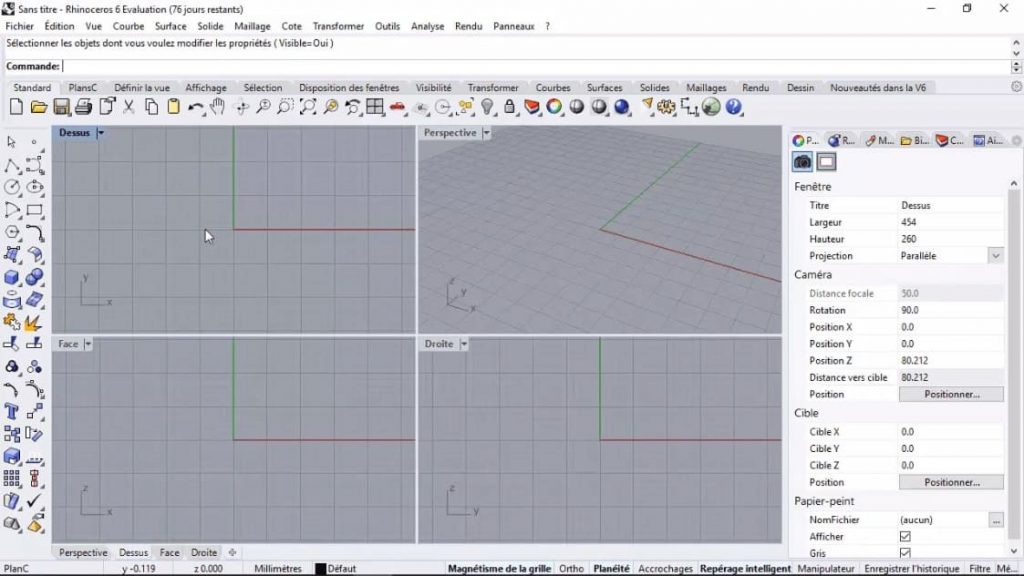Choose the Sphère solid tool in sidebar

tap(34, 278)
